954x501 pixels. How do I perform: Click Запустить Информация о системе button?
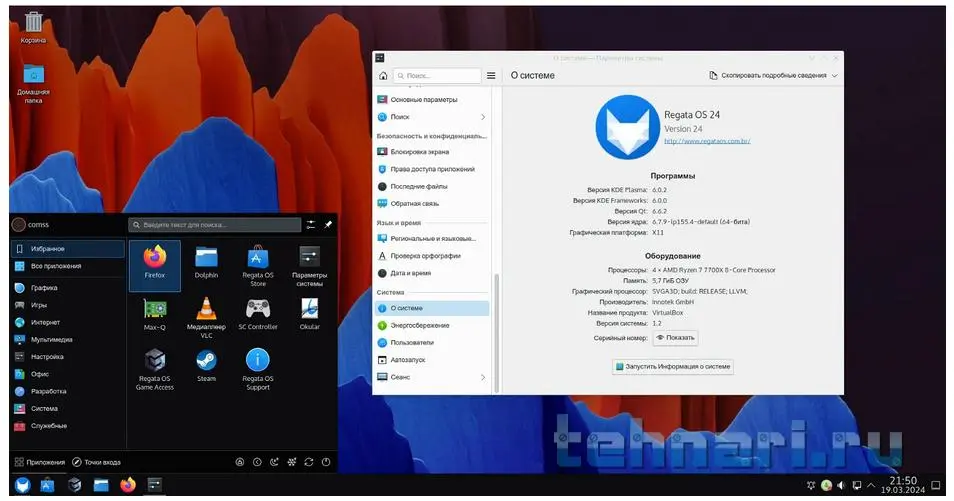click(672, 366)
